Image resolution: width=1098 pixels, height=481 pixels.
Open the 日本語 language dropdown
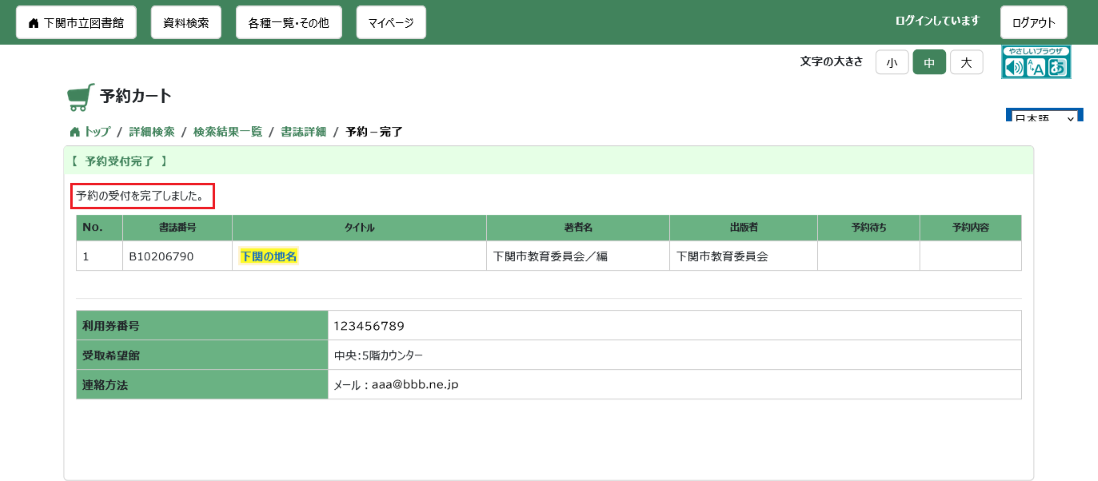[1044, 117]
